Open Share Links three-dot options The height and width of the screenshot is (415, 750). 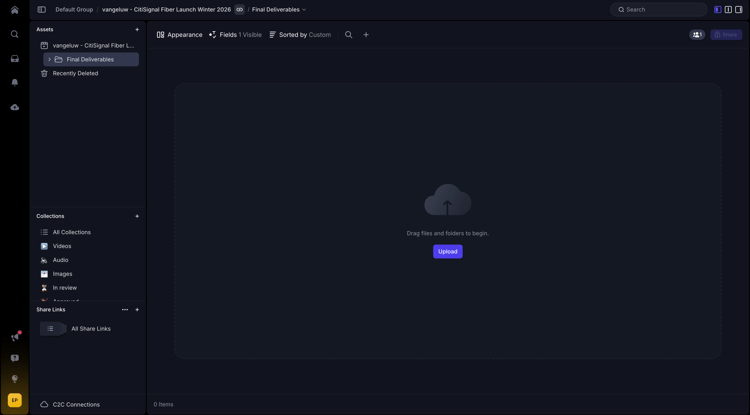coord(125,309)
